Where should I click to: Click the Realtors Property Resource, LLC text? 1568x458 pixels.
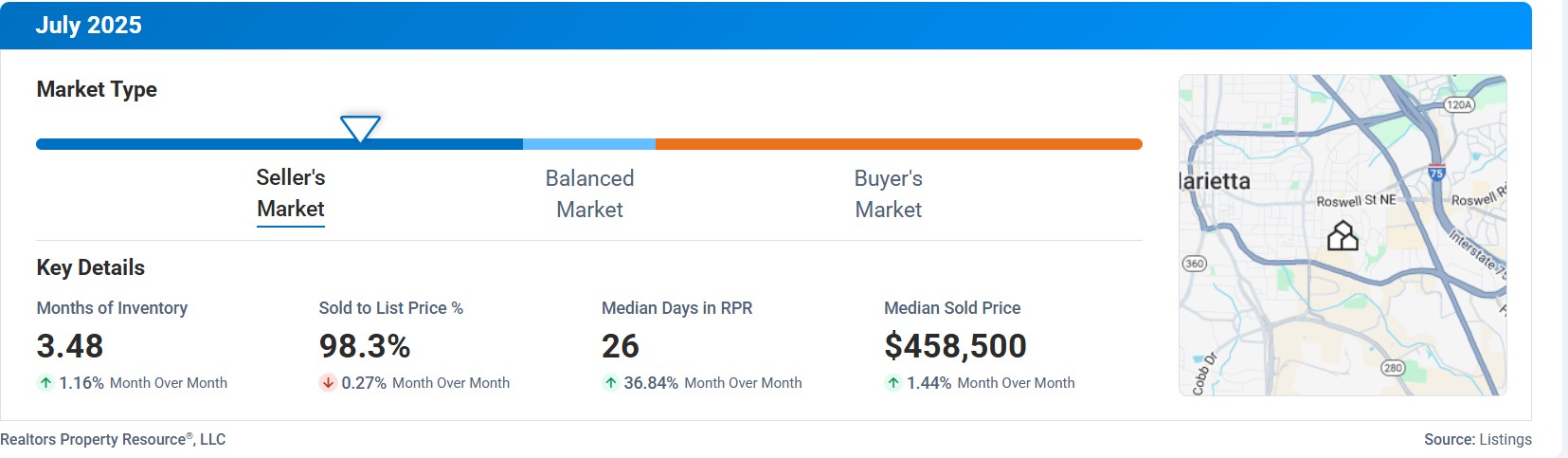point(113,439)
